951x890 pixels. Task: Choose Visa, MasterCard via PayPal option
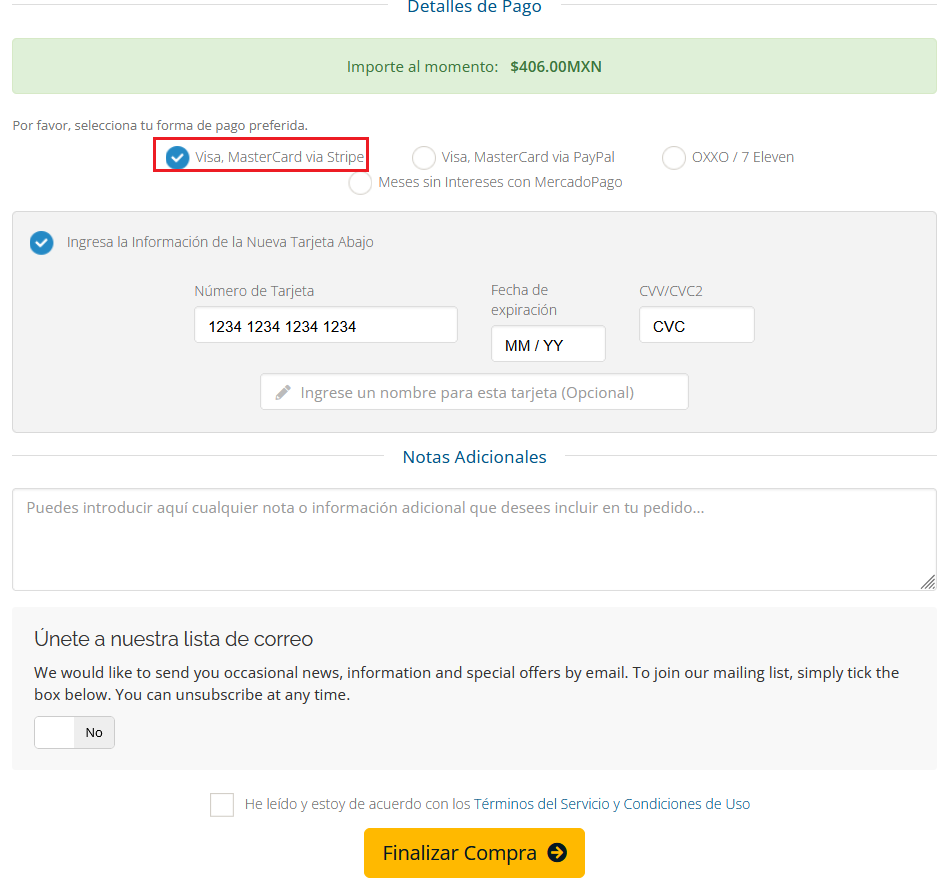tap(424, 157)
